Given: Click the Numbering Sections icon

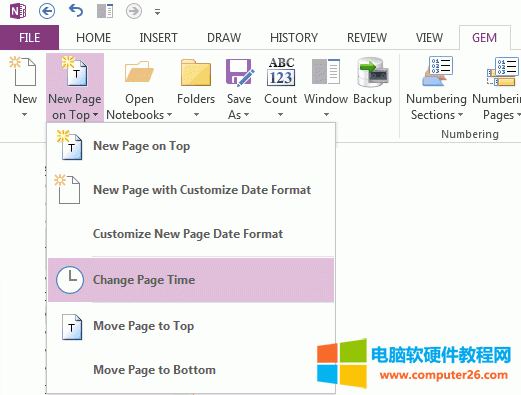Looking at the screenshot, I should tap(437, 71).
